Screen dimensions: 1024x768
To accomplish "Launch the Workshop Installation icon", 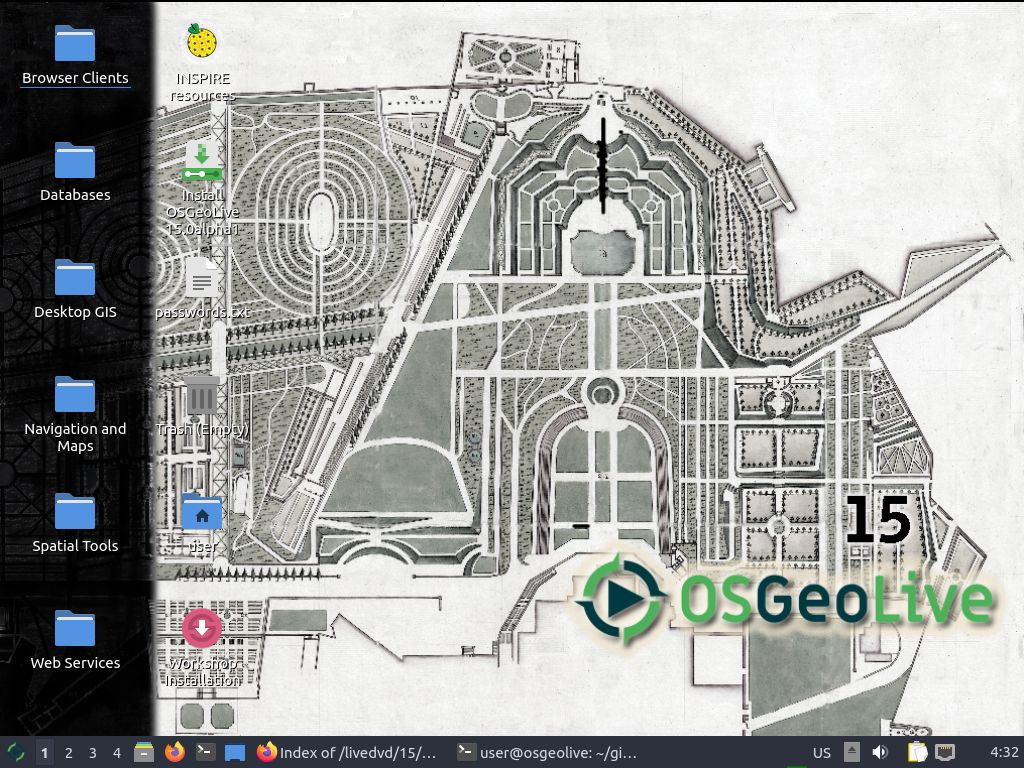I will 202,629.
